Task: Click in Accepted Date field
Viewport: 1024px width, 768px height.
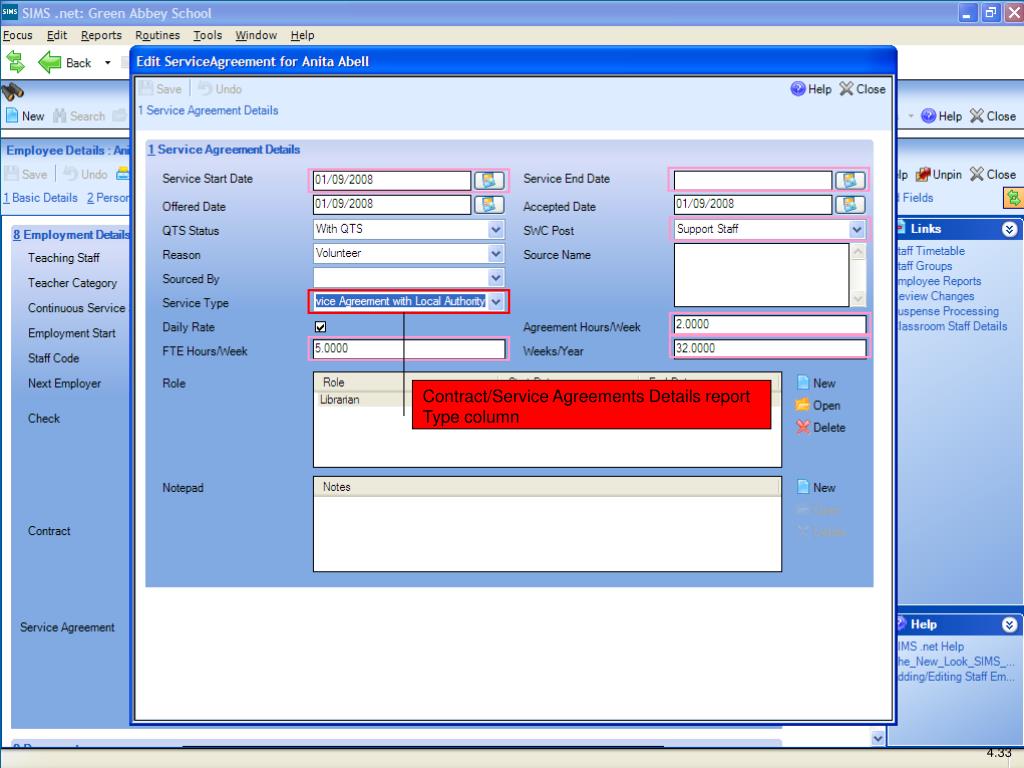Action: tap(753, 204)
